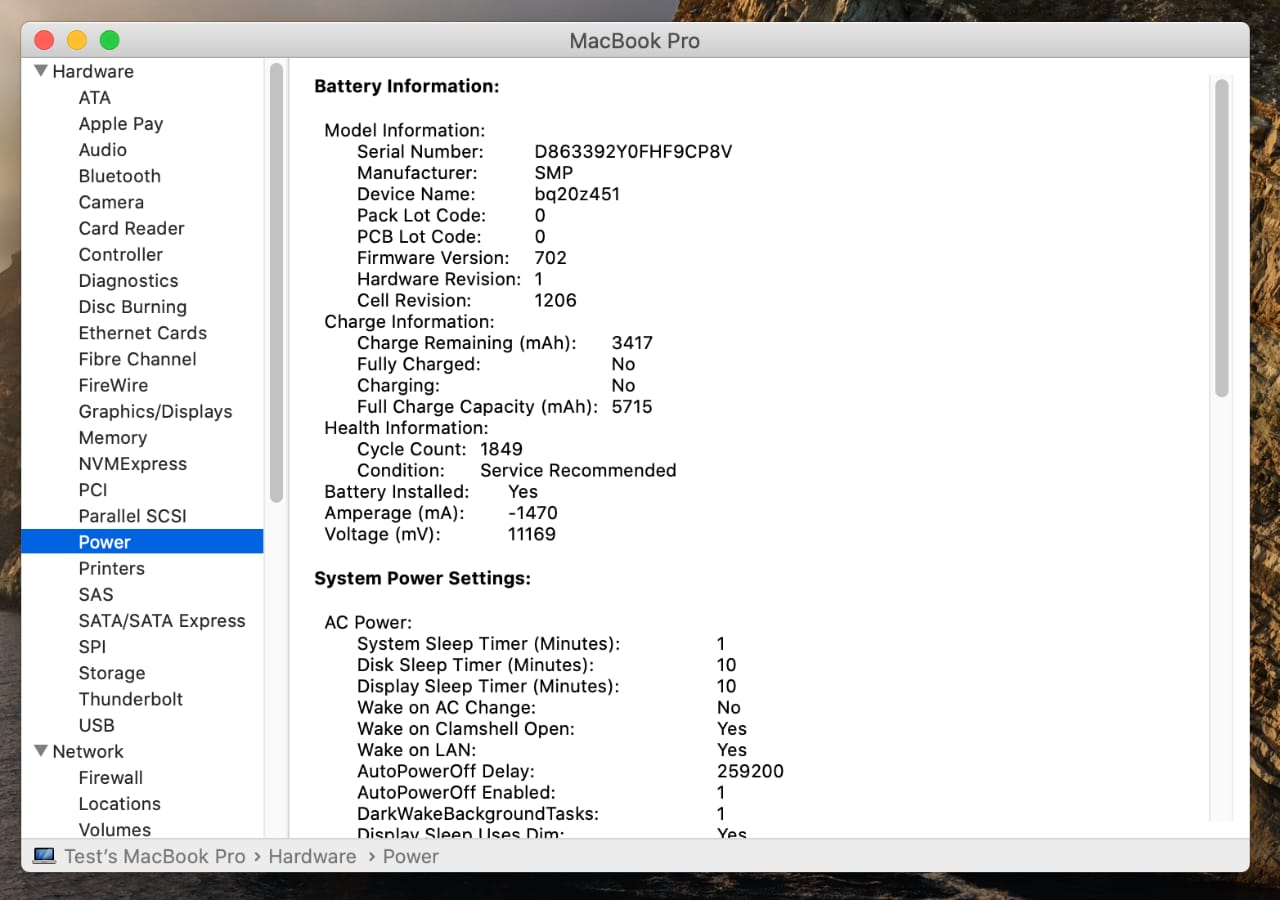Viewport: 1280px width, 900px height.
Task: Select Thunderbolt in the sidebar
Action: tap(130, 699)
